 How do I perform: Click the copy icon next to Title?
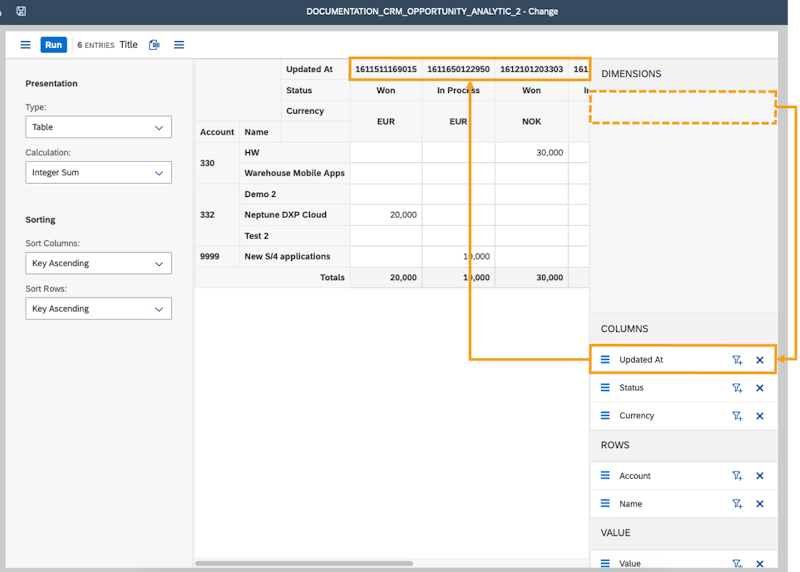[x=154, y=45]
